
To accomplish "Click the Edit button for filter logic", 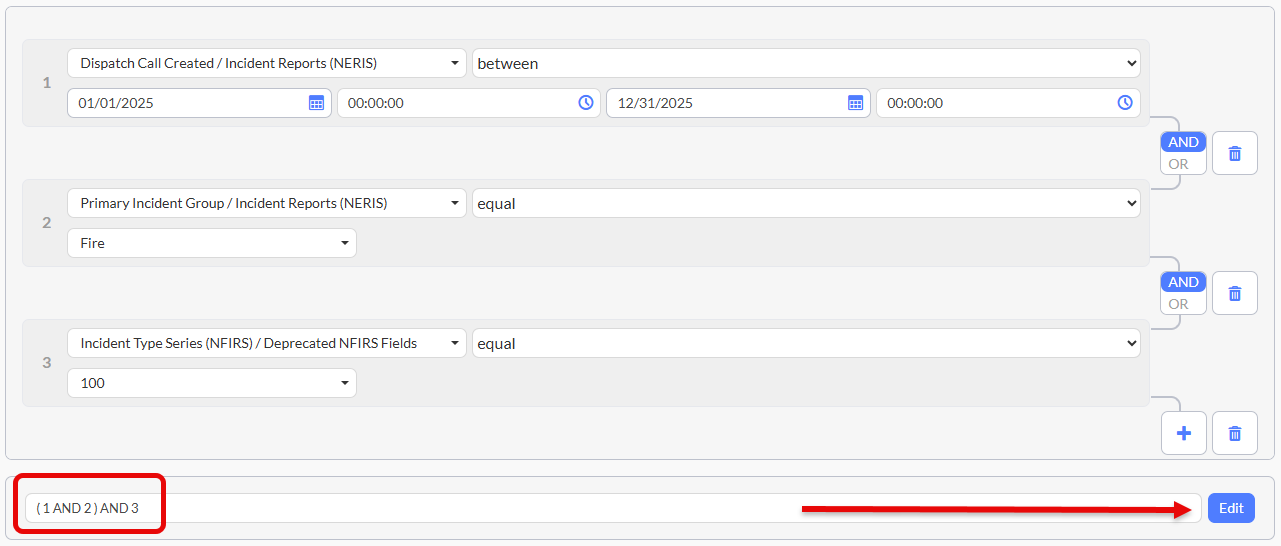I will click(x=1231, y=508).
